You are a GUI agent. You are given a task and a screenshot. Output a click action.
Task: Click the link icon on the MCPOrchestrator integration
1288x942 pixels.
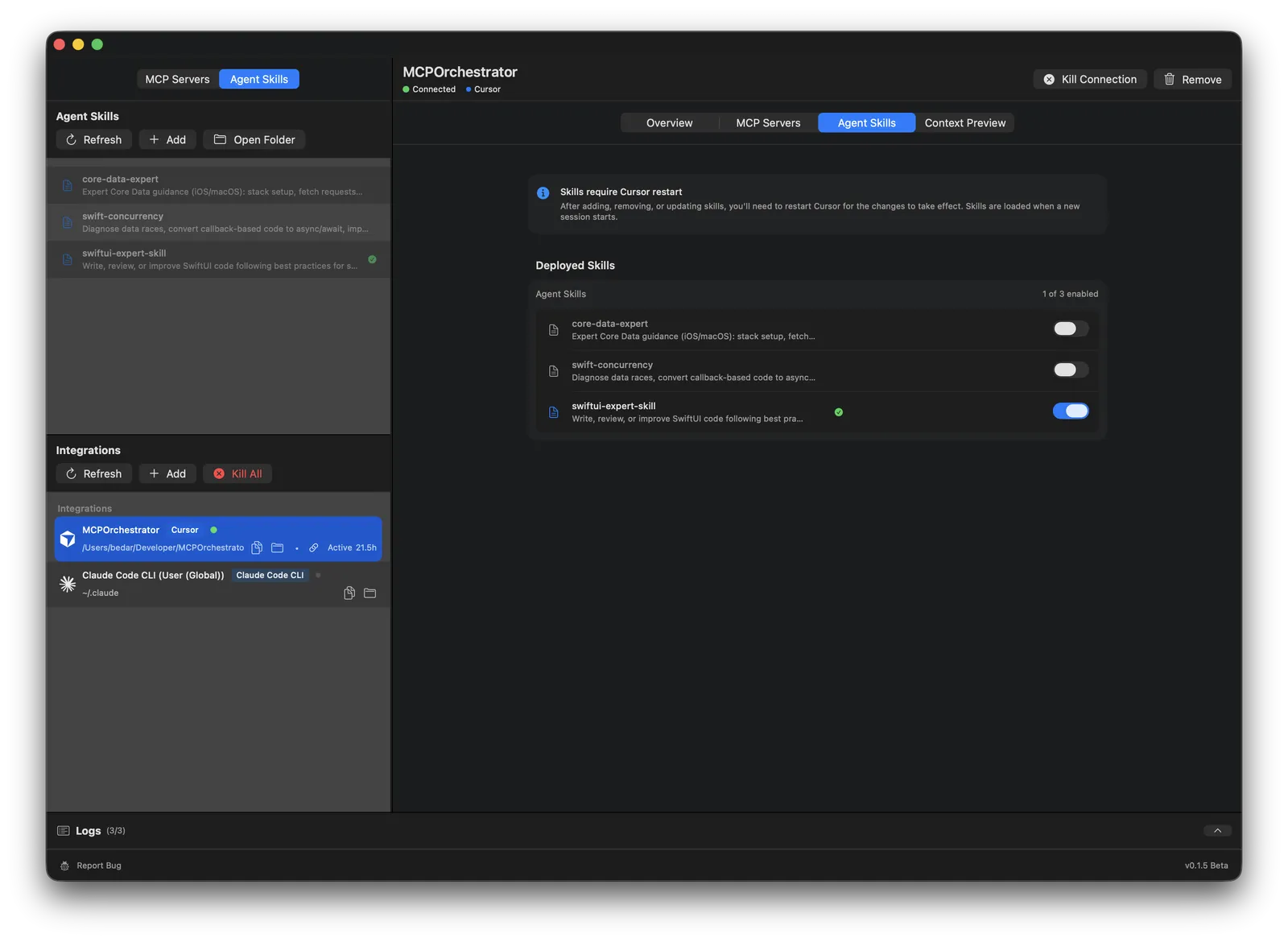[x=313, y=547]
